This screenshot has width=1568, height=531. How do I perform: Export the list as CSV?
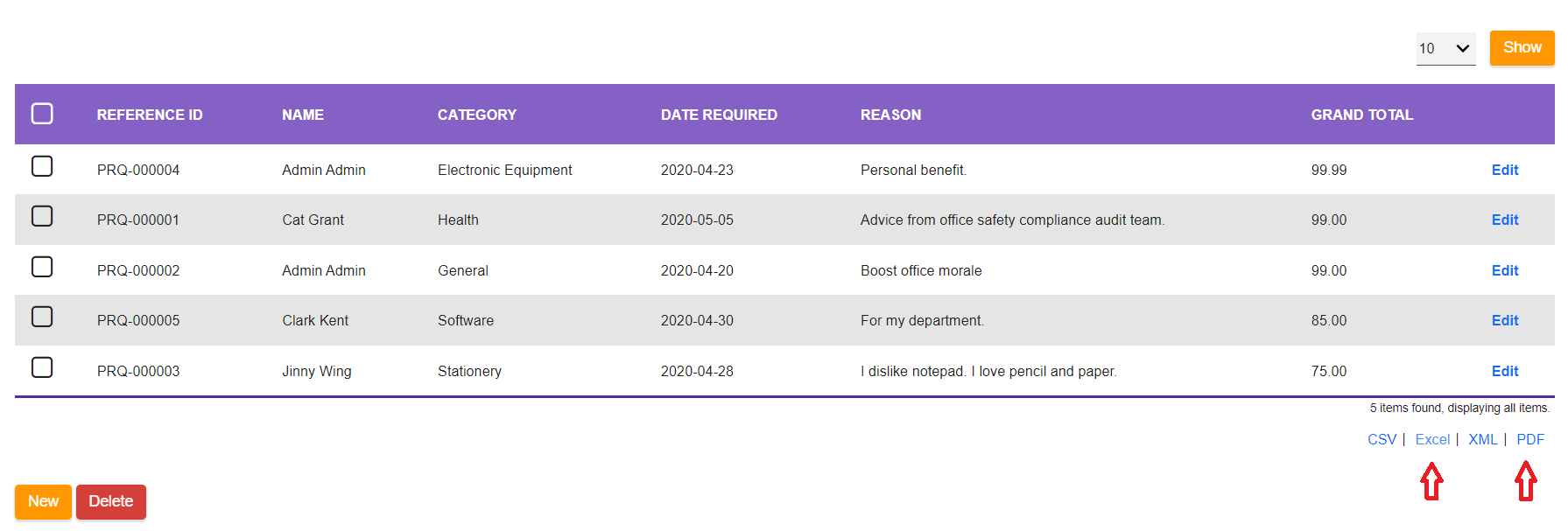tap(1382, 439)
